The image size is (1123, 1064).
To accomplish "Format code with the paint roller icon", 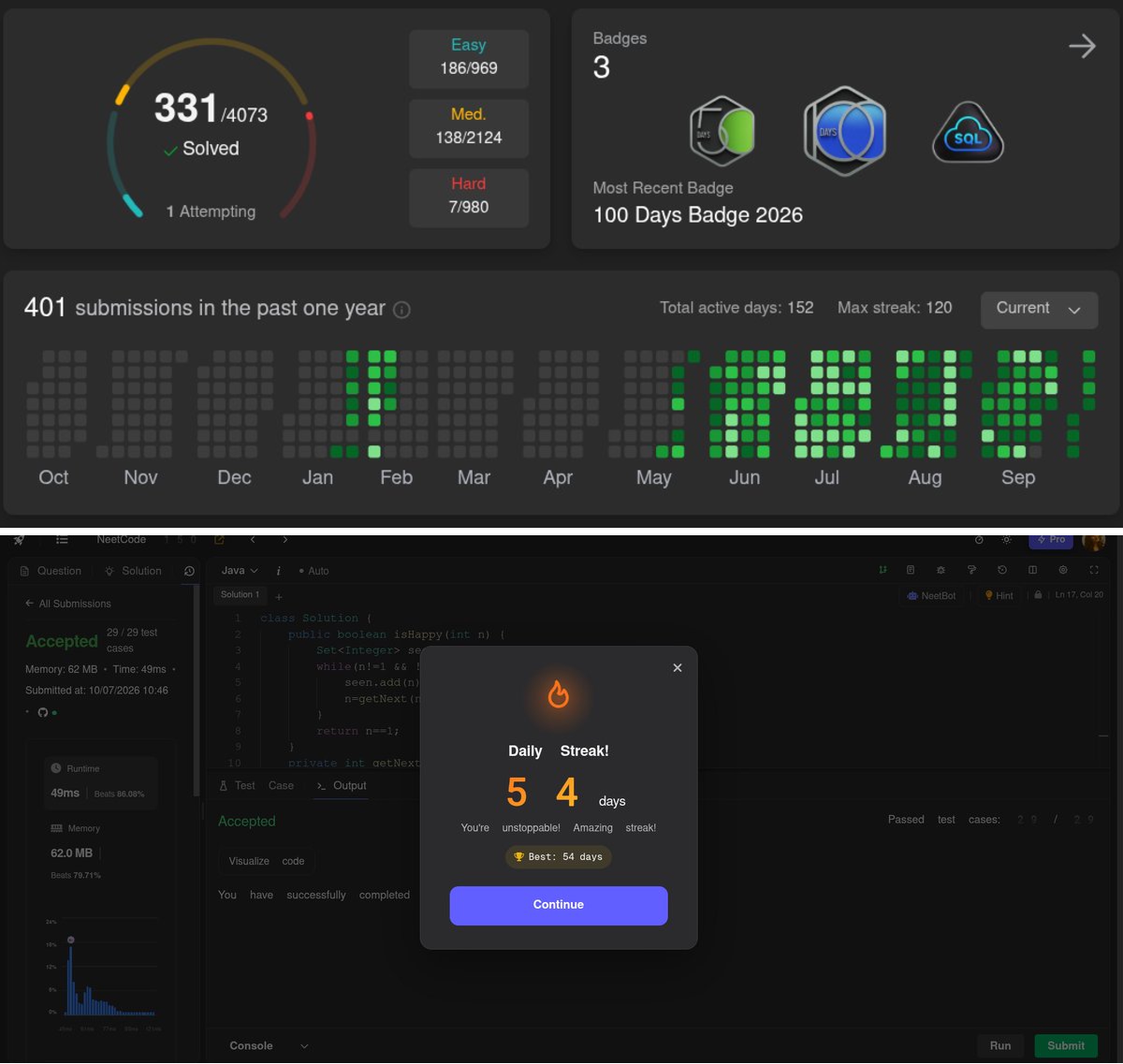I will click(x=971, y=570).
